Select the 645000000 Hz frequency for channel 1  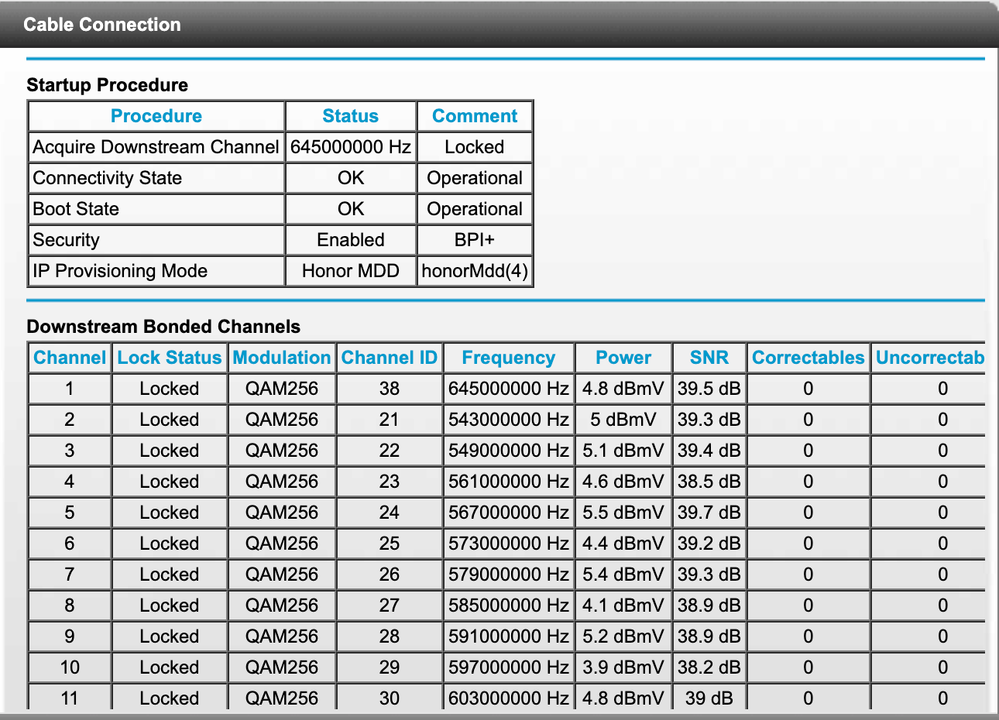point(508,388)
